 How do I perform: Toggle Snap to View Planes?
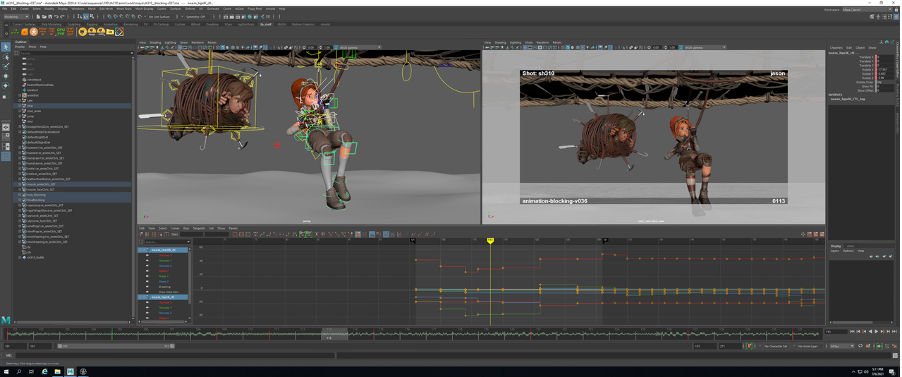click(133, 17)
